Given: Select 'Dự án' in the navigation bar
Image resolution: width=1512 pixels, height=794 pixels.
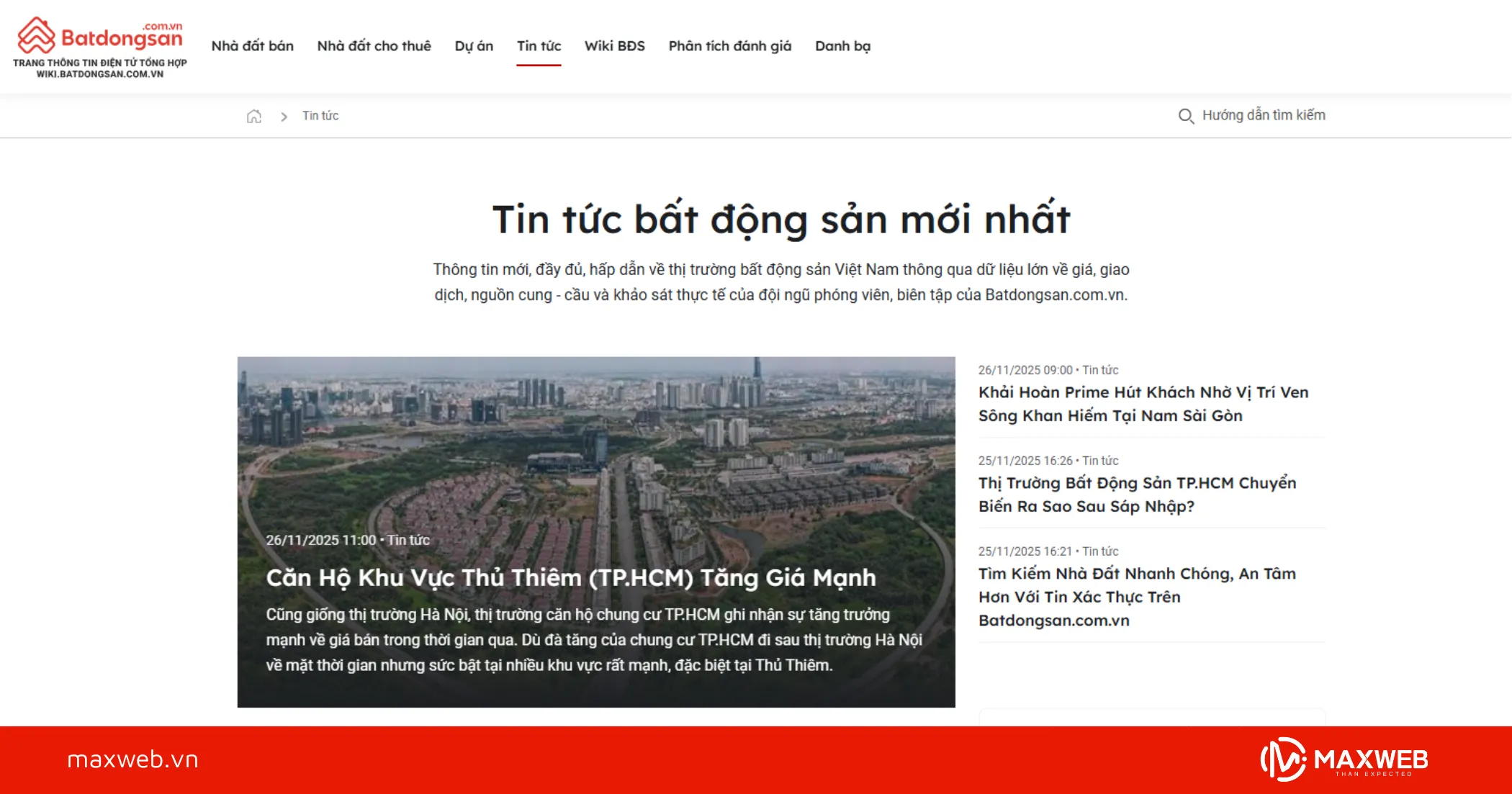Looking at the screenshot, I should pyautogui.click(x=473, y=45).
